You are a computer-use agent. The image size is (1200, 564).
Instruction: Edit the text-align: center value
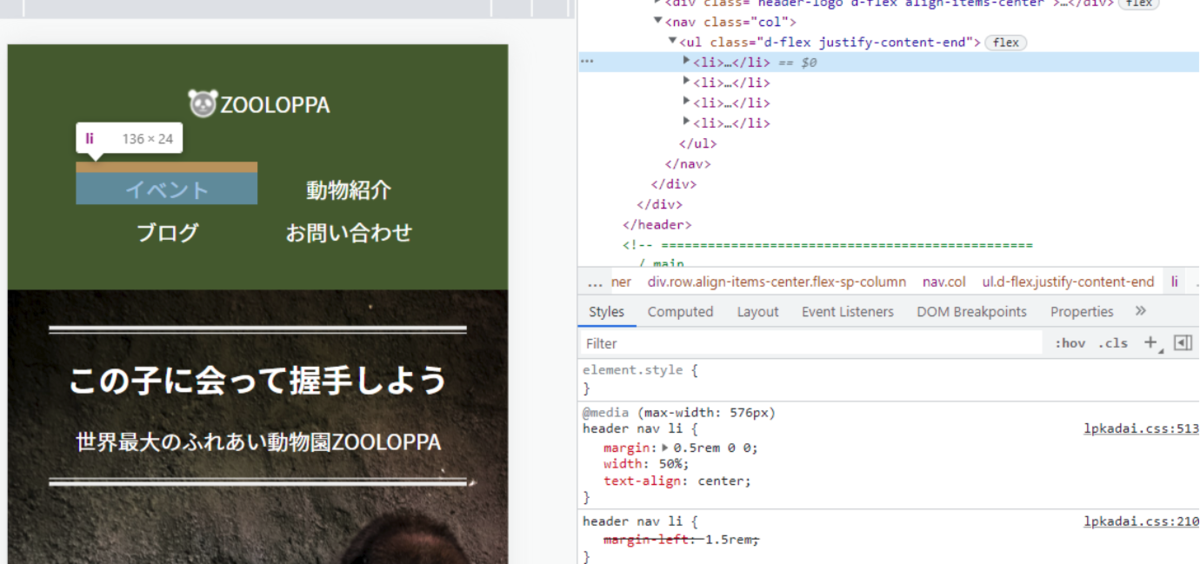pos(721,481)
